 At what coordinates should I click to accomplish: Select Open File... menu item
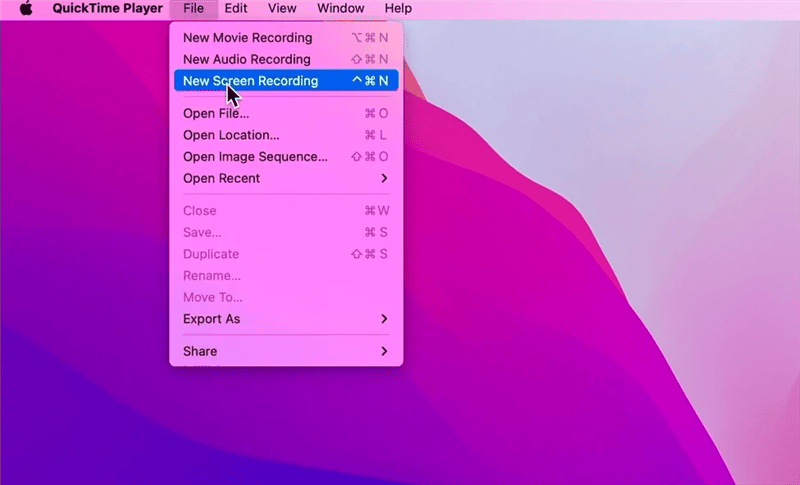216,113
